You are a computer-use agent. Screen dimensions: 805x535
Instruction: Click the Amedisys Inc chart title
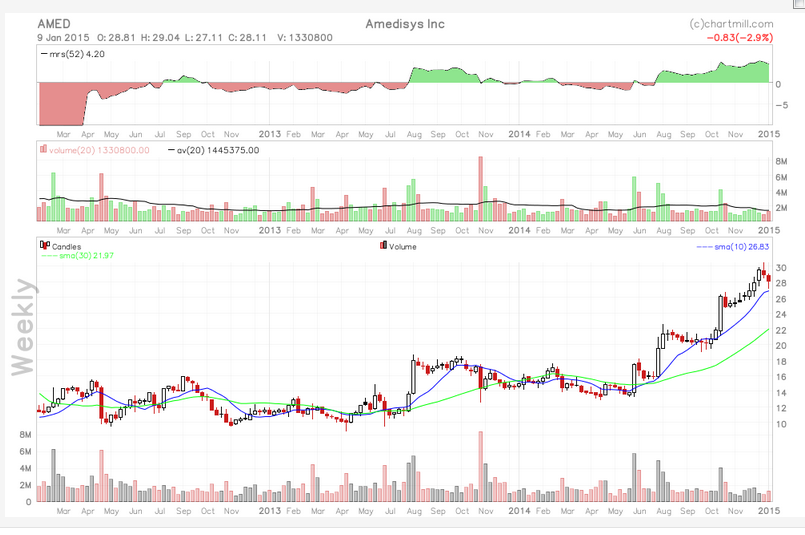tap(405, 24)
